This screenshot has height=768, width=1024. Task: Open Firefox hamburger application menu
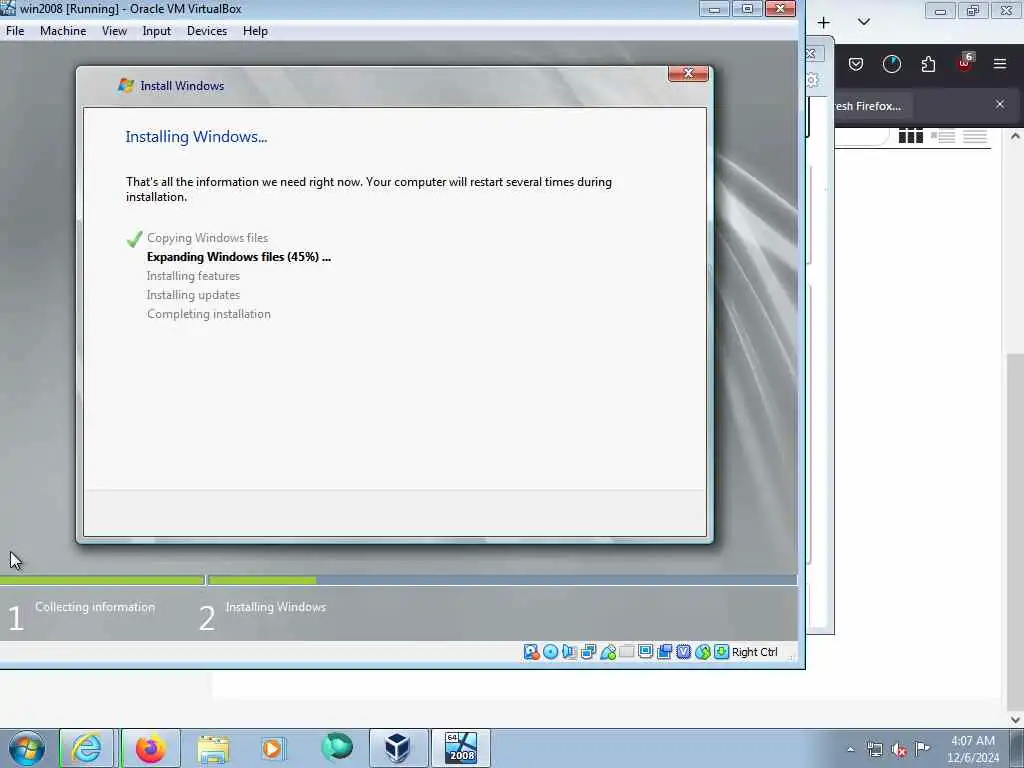[1000, 63]
